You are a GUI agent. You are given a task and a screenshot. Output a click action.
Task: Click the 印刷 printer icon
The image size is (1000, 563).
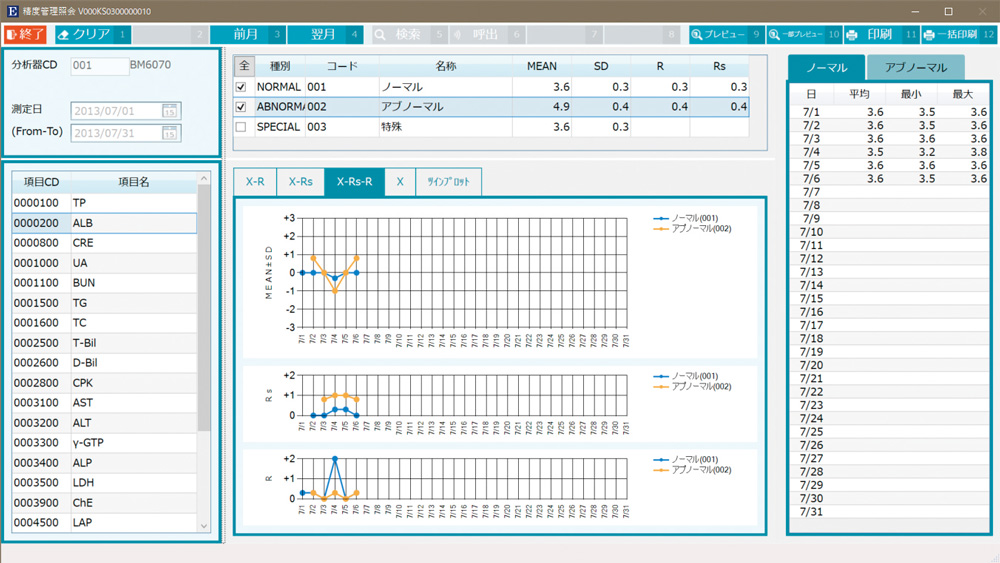tap(852, 34)
